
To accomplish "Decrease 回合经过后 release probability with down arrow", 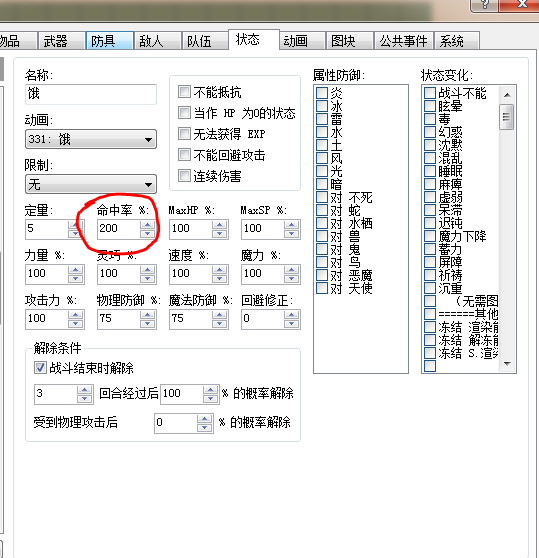I will point(211,399).
